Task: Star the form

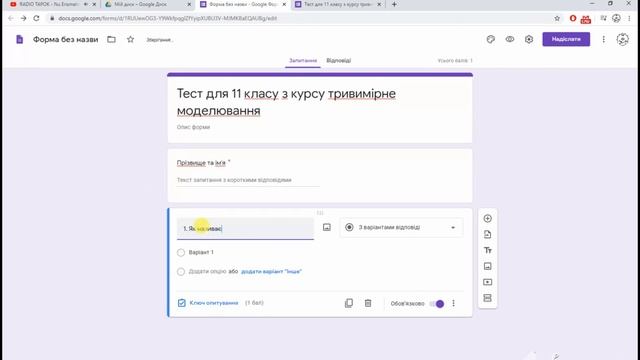Action: [x=130, y=40]
